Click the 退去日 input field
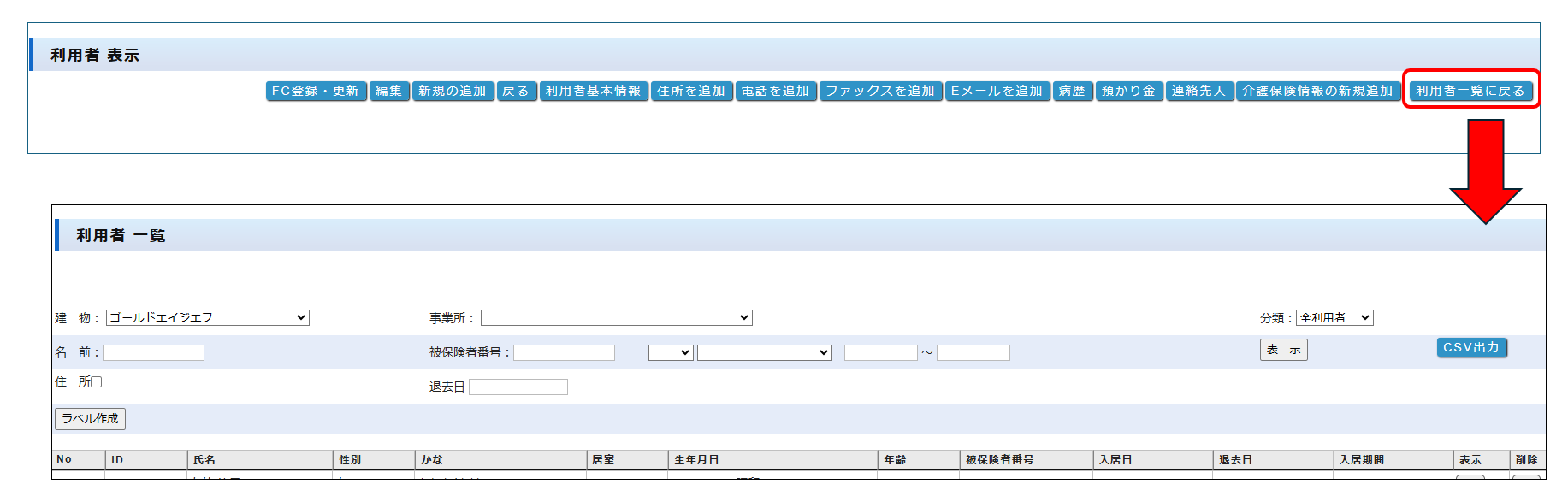The width and height of the screenshot is (1568, 490). click(x=518, y=387)
